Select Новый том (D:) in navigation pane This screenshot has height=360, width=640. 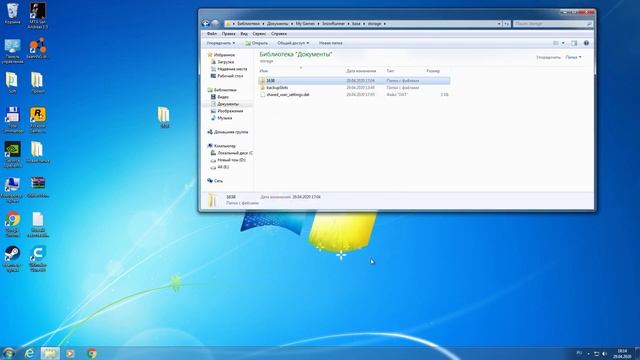point(231,160)
